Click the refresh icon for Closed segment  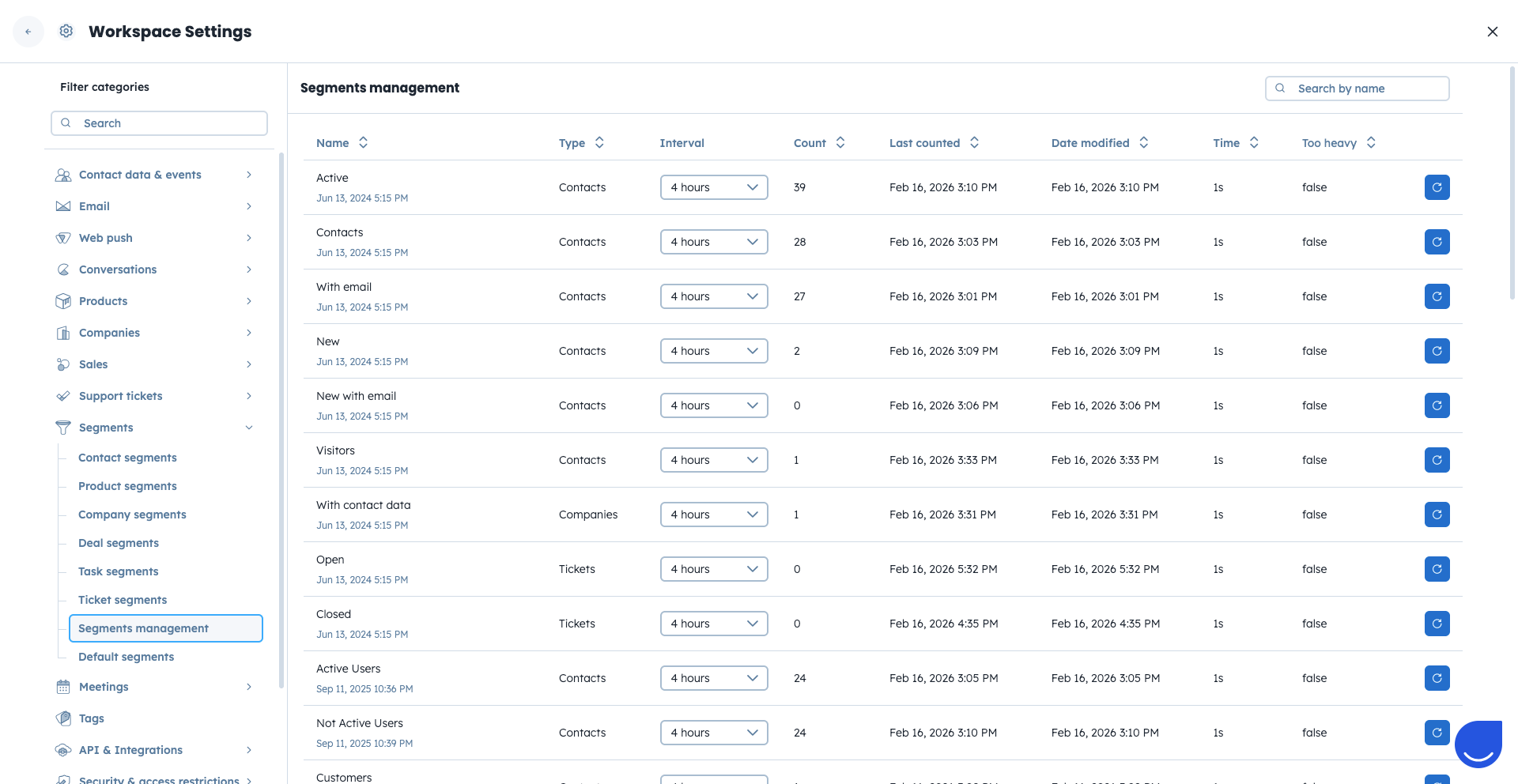1437,624
